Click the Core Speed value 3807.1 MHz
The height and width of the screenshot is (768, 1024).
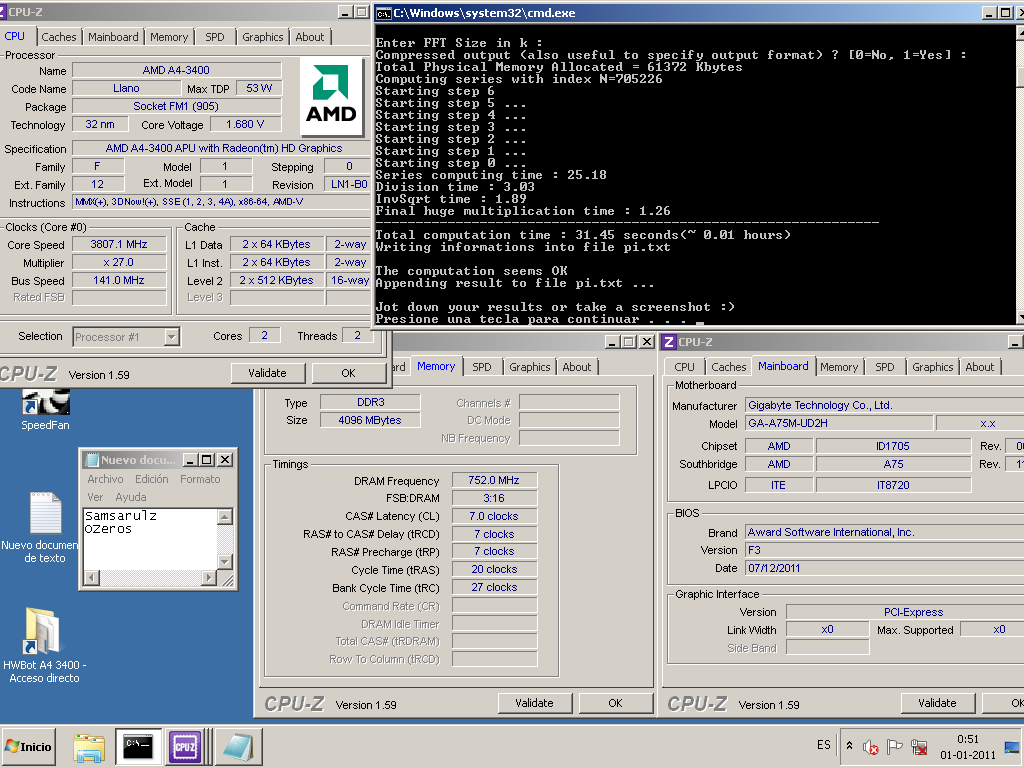[x=119, y=244]
